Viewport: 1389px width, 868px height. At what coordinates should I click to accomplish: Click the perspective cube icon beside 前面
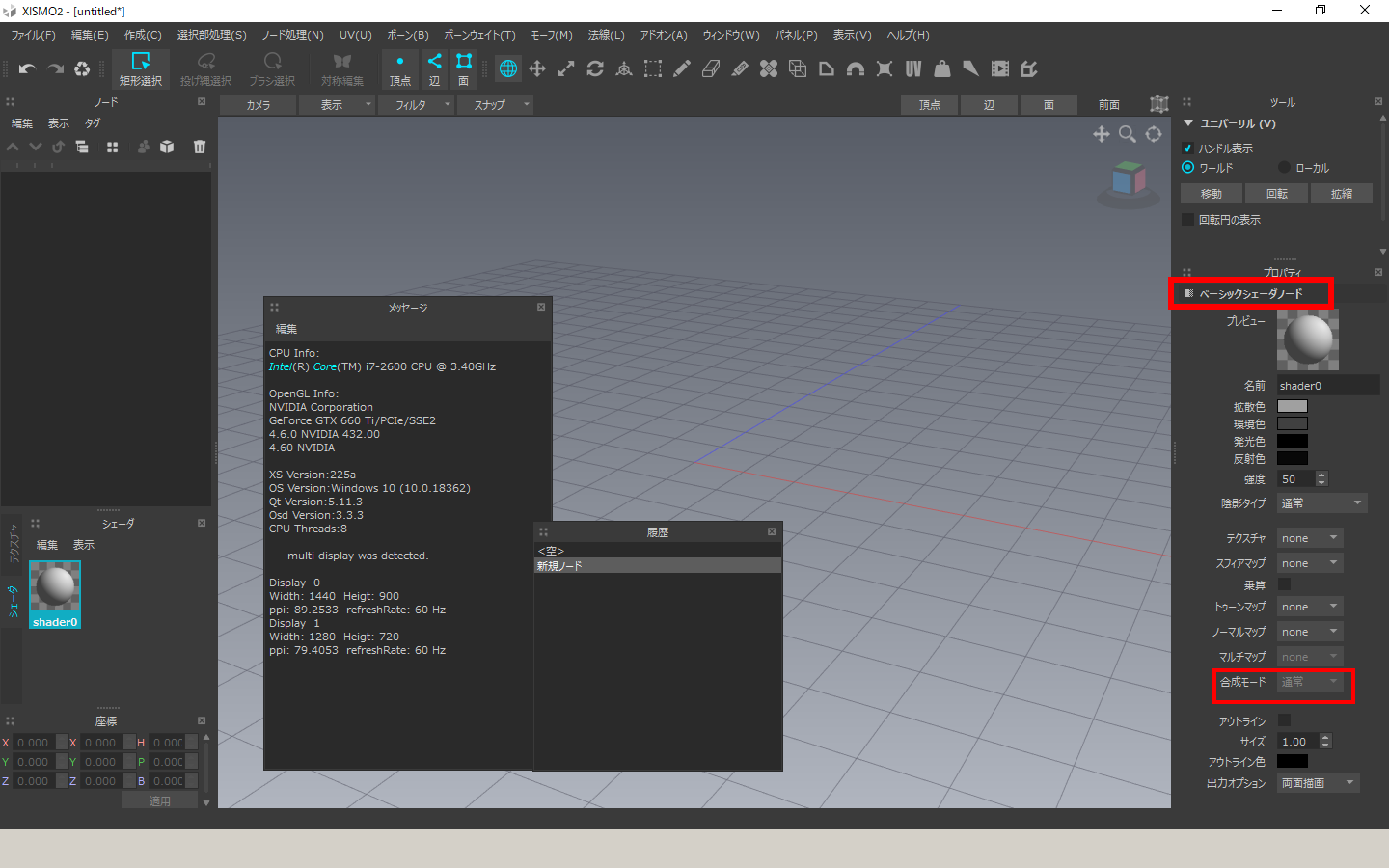click(x=1159, y=104)
